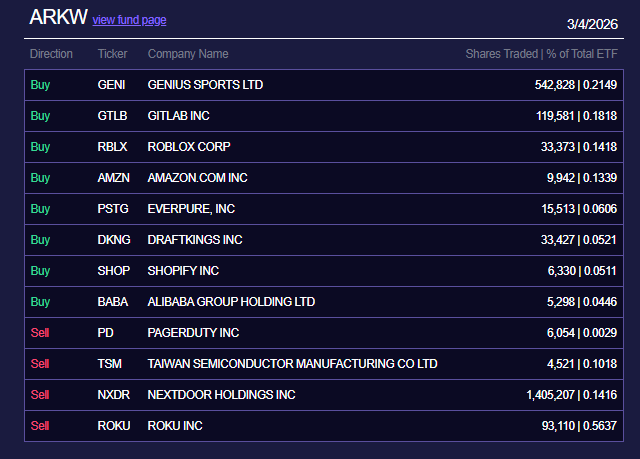640x459 pixels.
Task: Click the value 15,513 | 0.0606
Action: [x=579, y=209]
